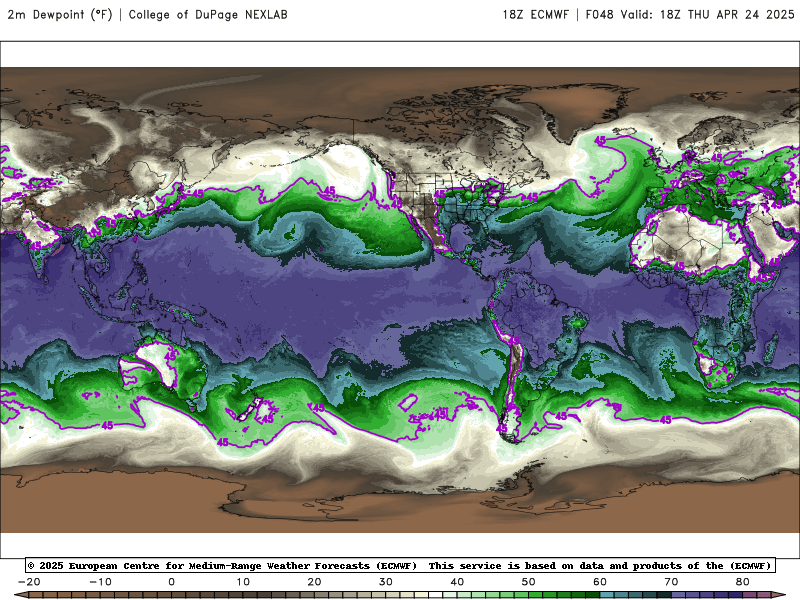Click the 'F048' forecast hour label

point(599,15)
